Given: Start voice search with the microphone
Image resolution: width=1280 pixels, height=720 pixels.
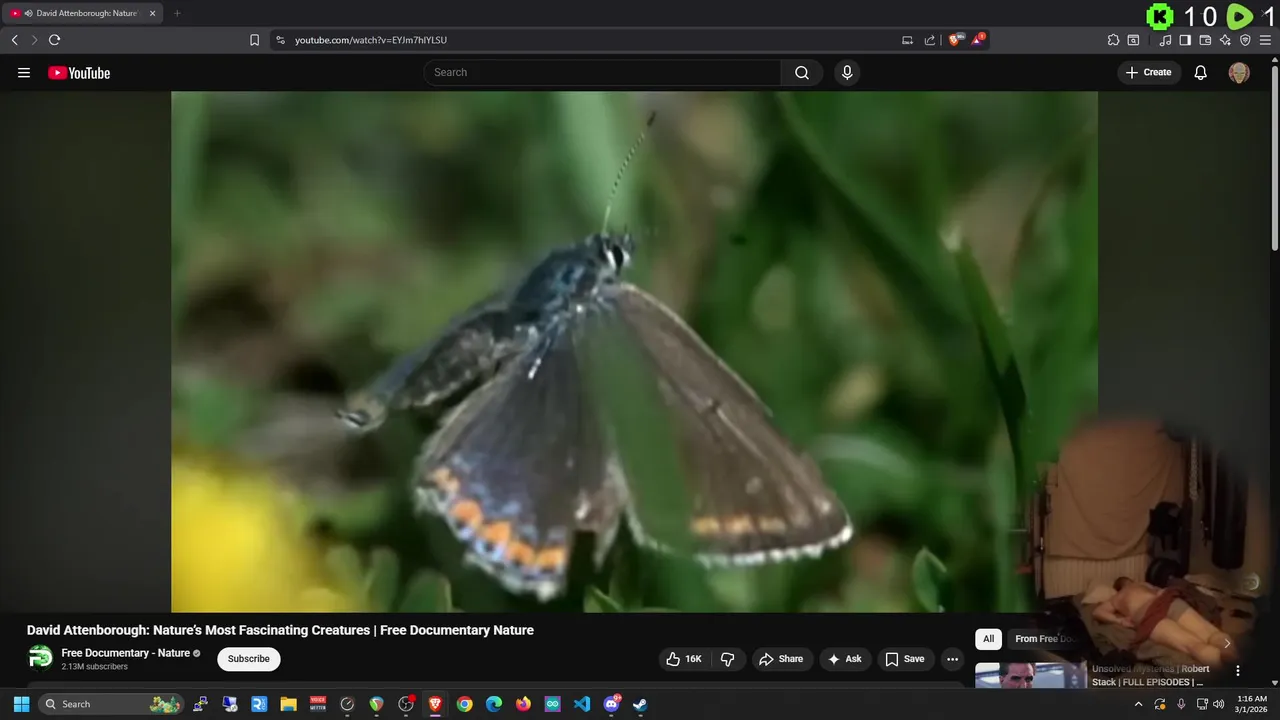Looking at the screenshot, I should coord(847,72).
